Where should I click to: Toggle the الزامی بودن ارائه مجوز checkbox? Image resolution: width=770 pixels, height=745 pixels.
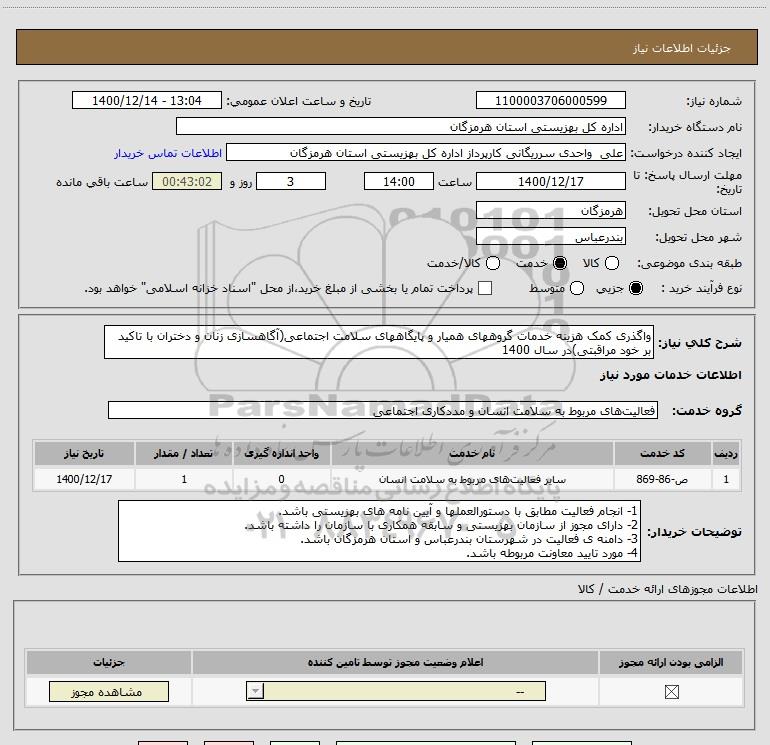click(x=671, y=692)
